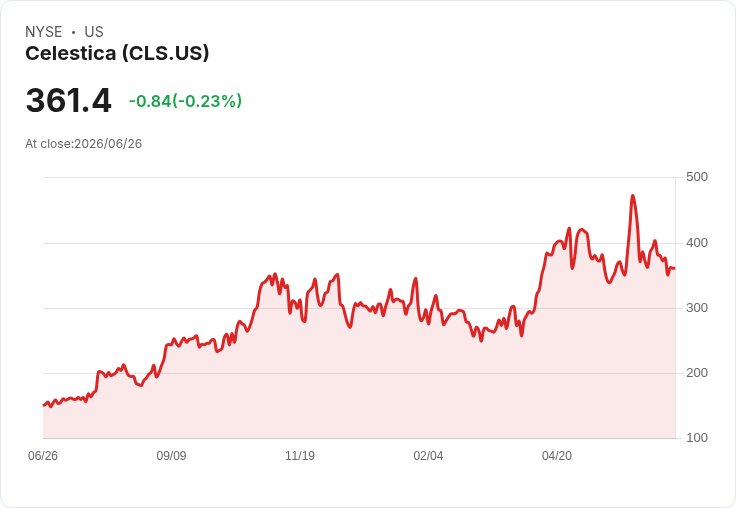Click the chart line's leftmost starting point
The image size is (736, 508).
[44, 405]
